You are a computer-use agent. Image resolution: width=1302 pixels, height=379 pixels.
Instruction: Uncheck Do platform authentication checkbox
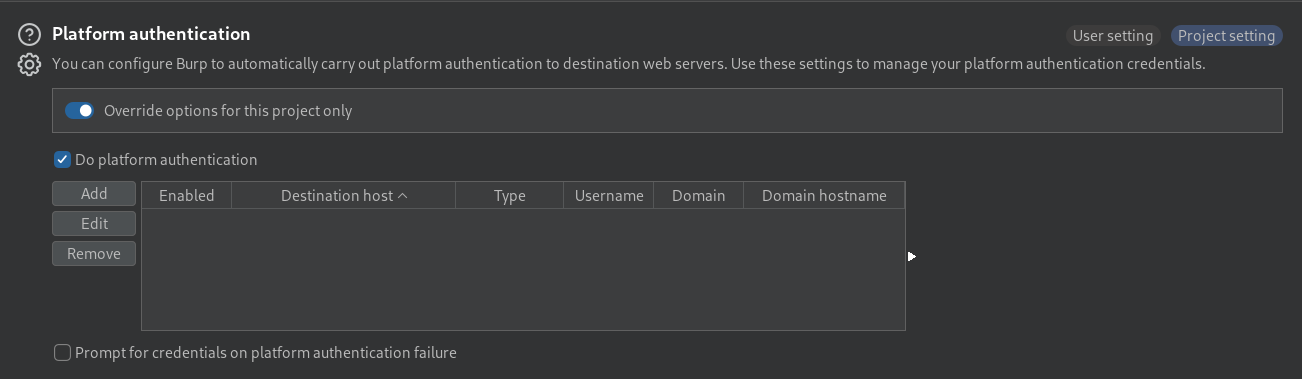pos(62,160)
